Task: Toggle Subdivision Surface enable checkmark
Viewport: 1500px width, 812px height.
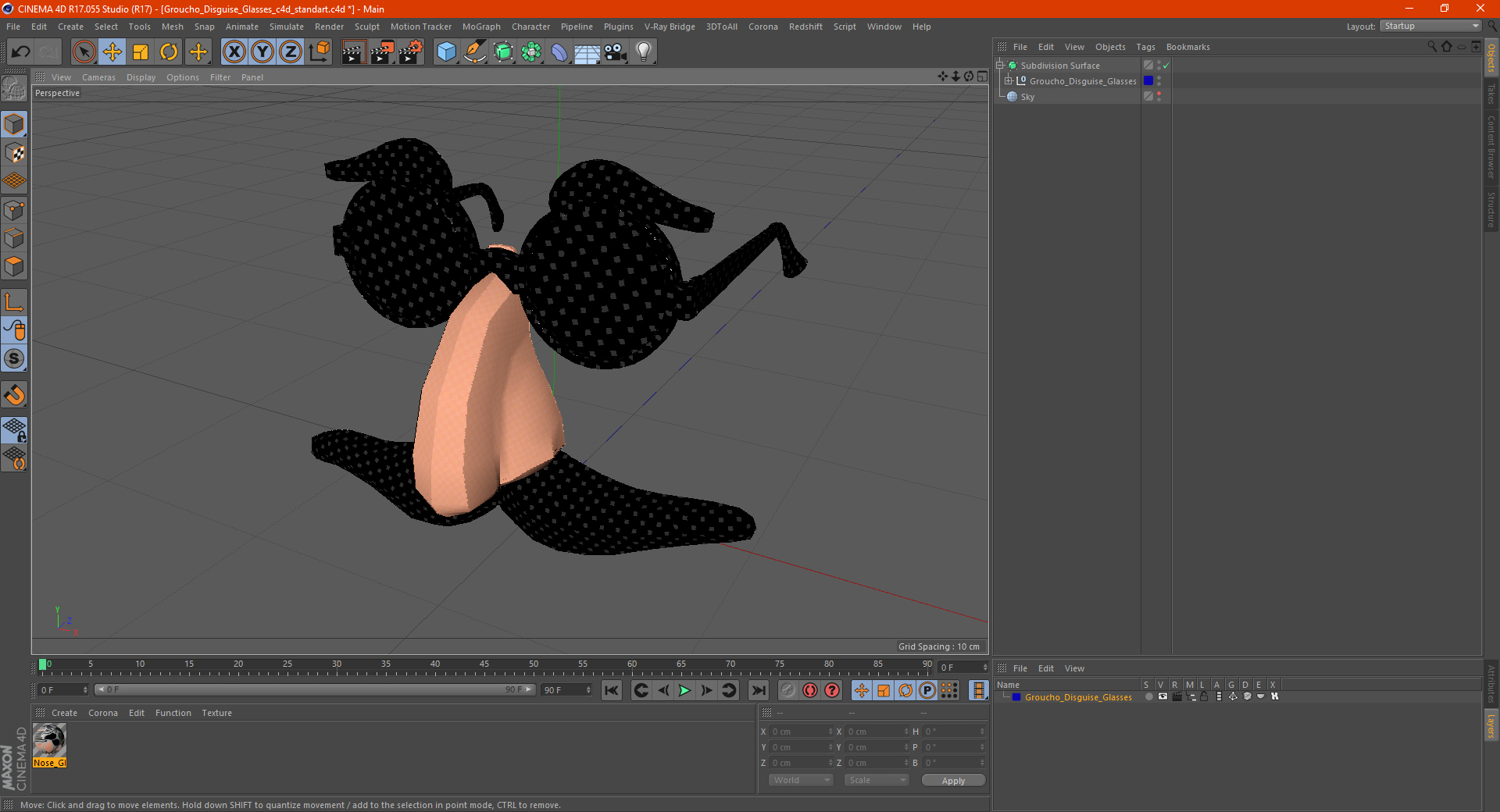Action: (x=1166, y=66)
